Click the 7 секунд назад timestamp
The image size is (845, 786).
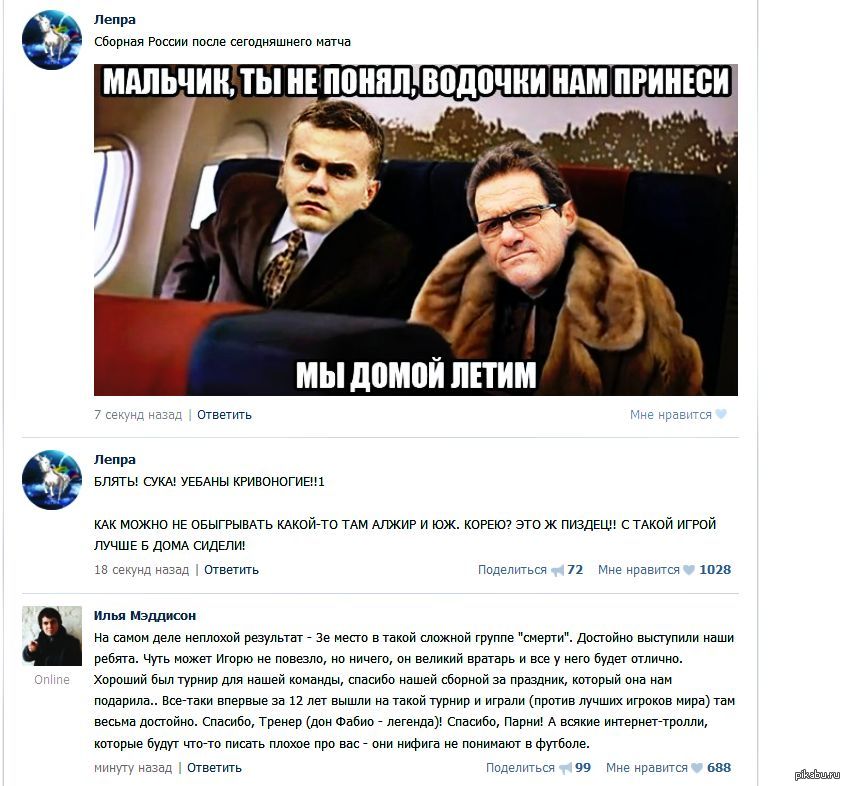tap(138, 415)
